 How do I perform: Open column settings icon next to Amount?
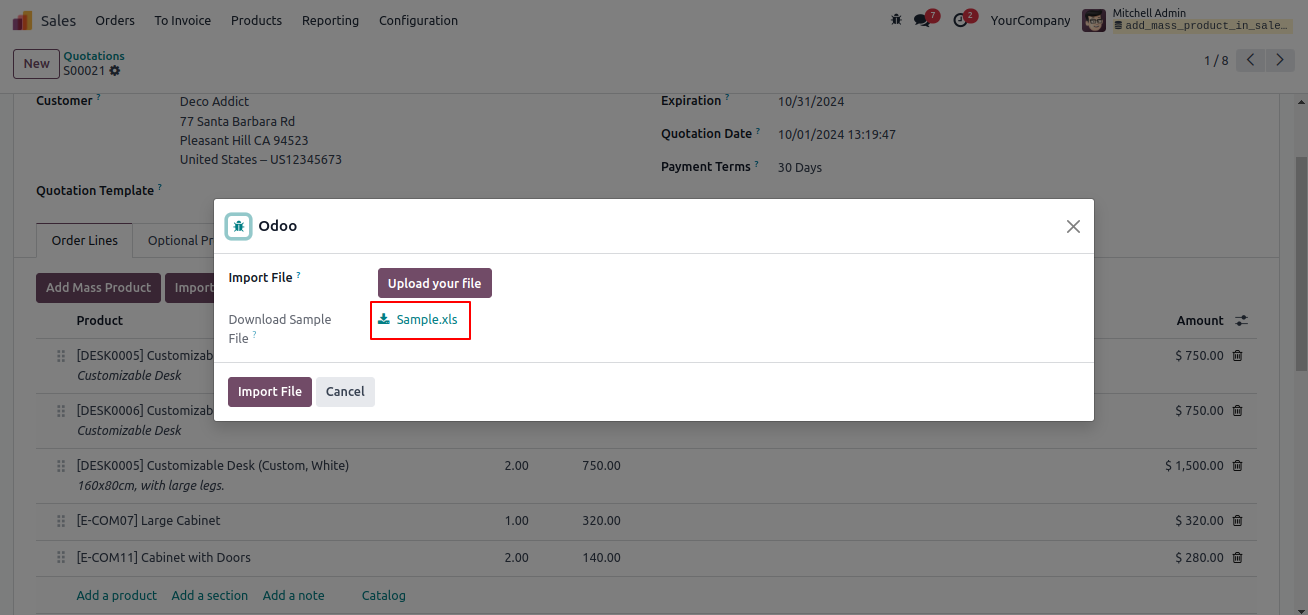(1241, 321)
